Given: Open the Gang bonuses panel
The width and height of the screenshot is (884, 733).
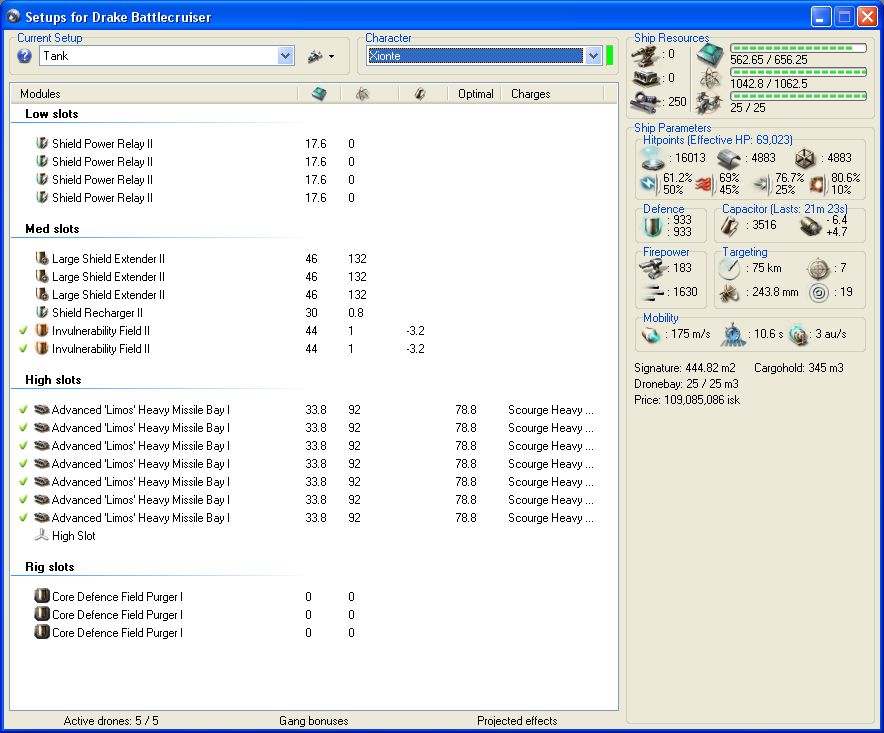Looking at the screenshot, I should tap(313, 721).
